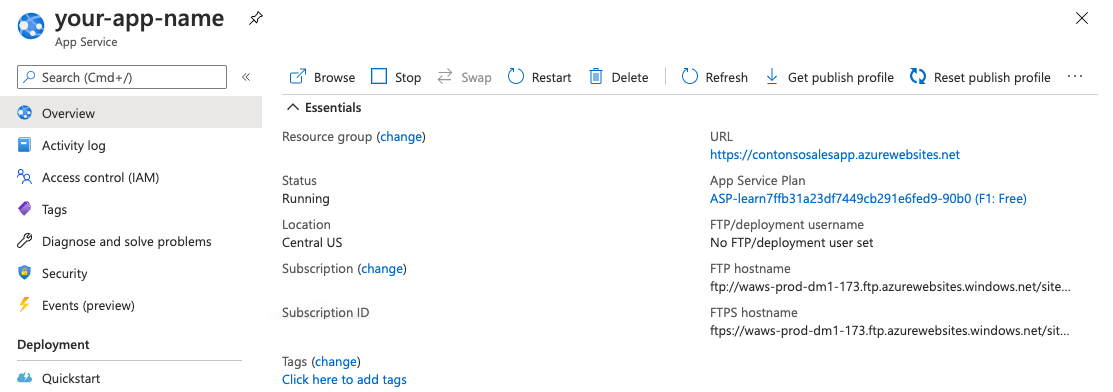Image resolution: width=1113 pixels, height=392 pixels.
Task: Click the download arrow icon
Action: pyautogui.click(x=772, y=77)
